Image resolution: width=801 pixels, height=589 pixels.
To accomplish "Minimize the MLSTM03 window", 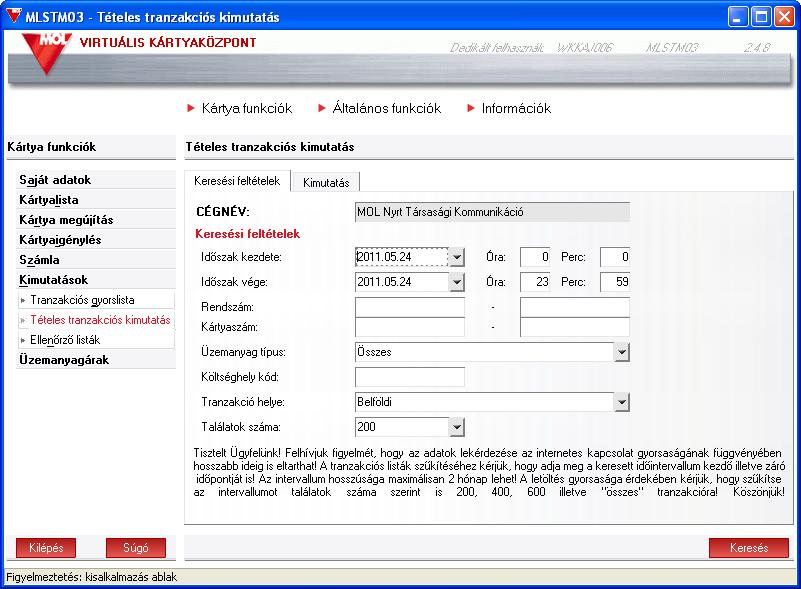I will coord(737,17).
